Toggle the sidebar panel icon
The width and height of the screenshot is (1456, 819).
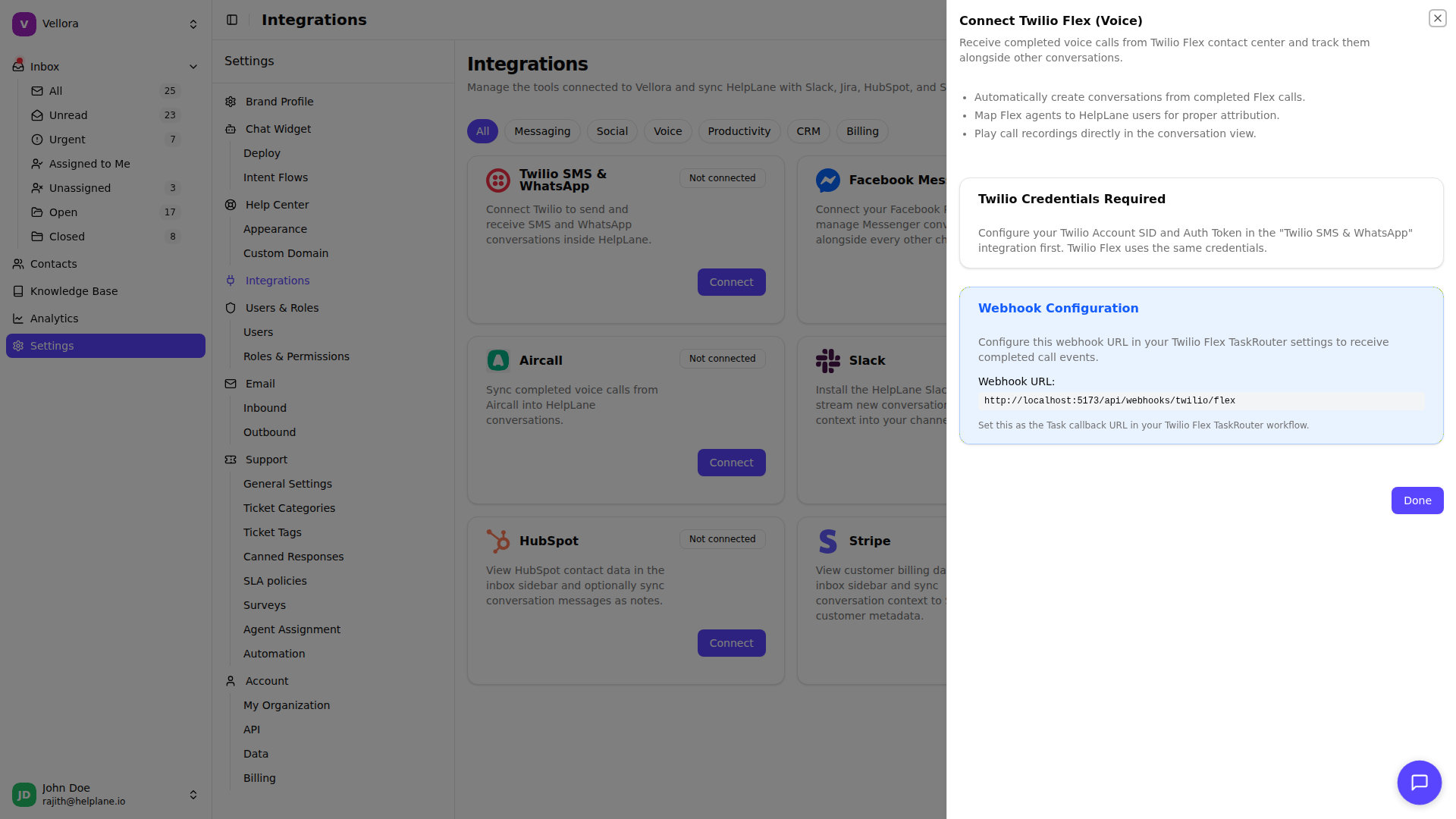[x=232, y=20]
